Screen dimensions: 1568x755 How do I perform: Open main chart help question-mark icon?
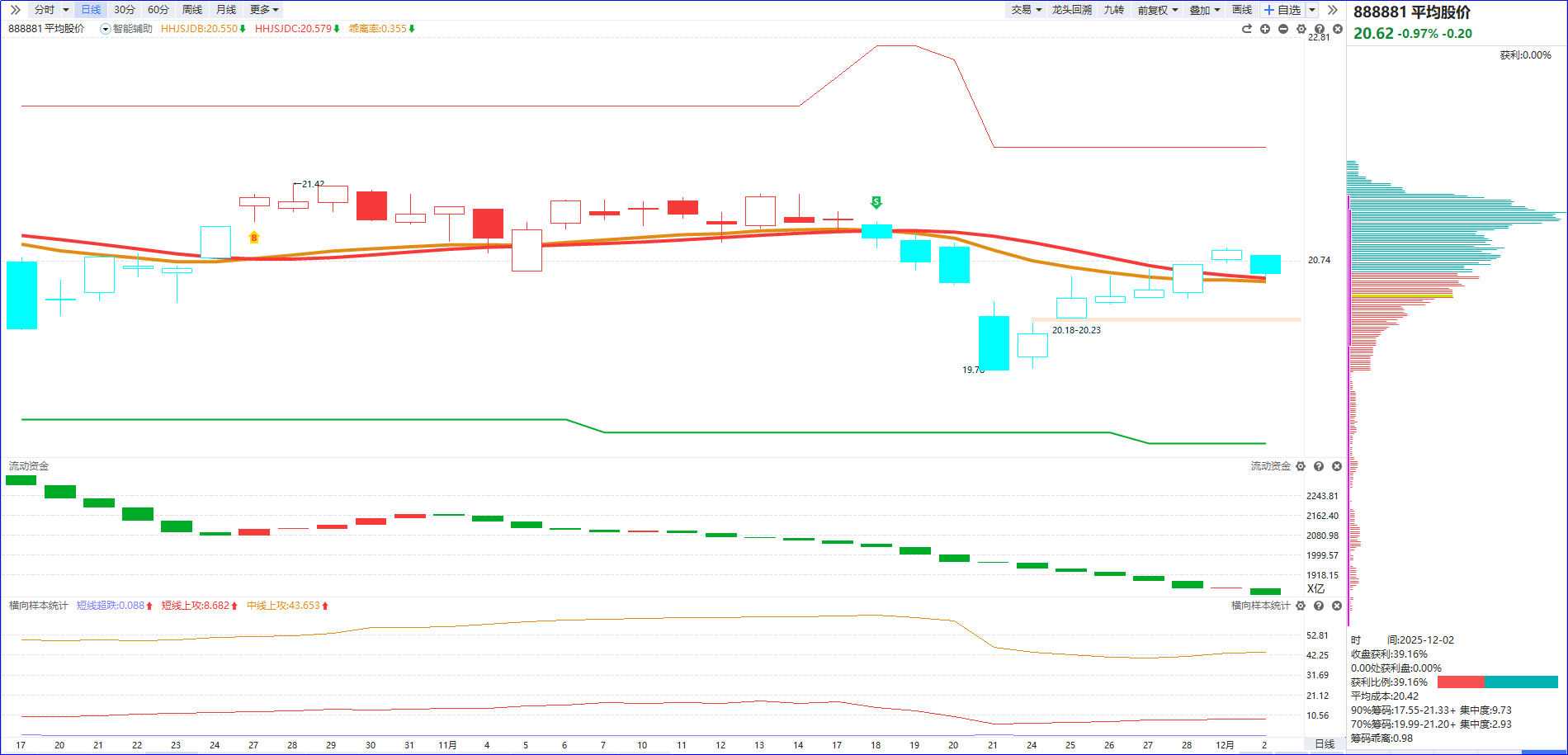(x=1320, y=29)
